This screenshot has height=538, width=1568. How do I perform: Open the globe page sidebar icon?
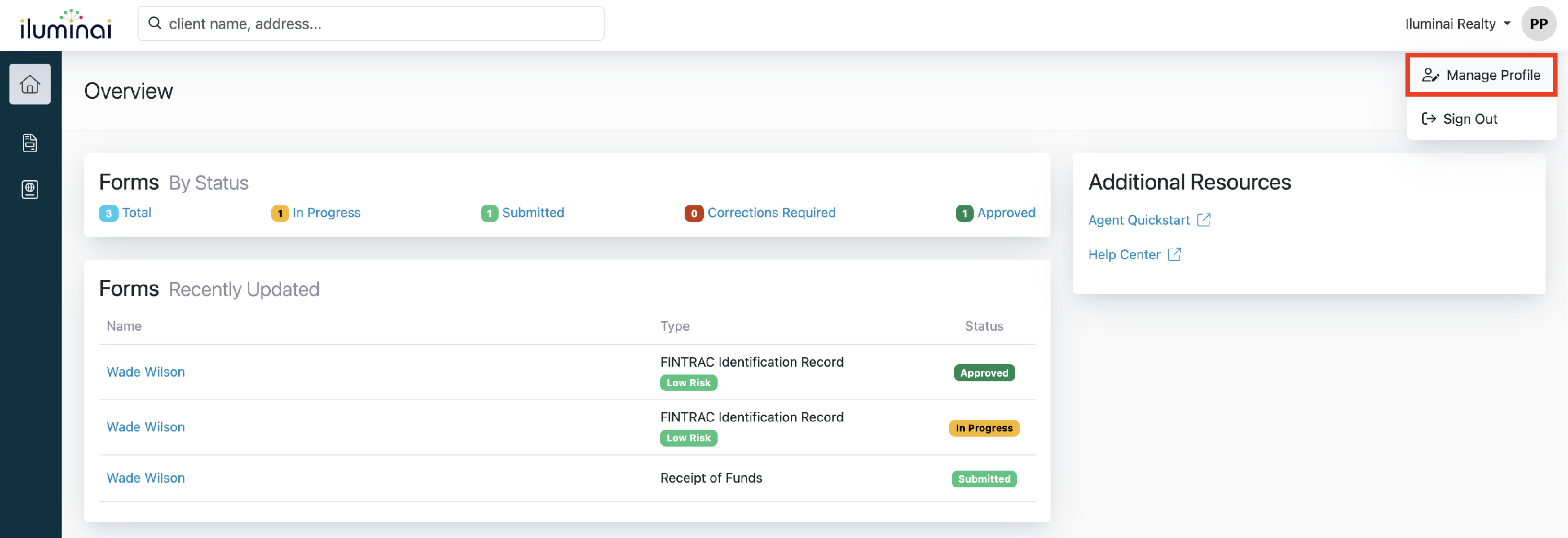pyautogui.click(x=30, y=189)
